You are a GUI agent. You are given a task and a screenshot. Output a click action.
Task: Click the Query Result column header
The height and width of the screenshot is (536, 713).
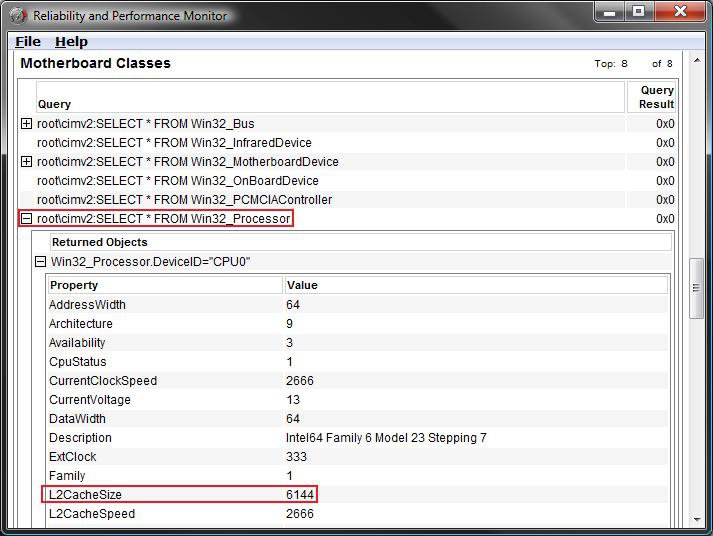click(x=656, y=97)
